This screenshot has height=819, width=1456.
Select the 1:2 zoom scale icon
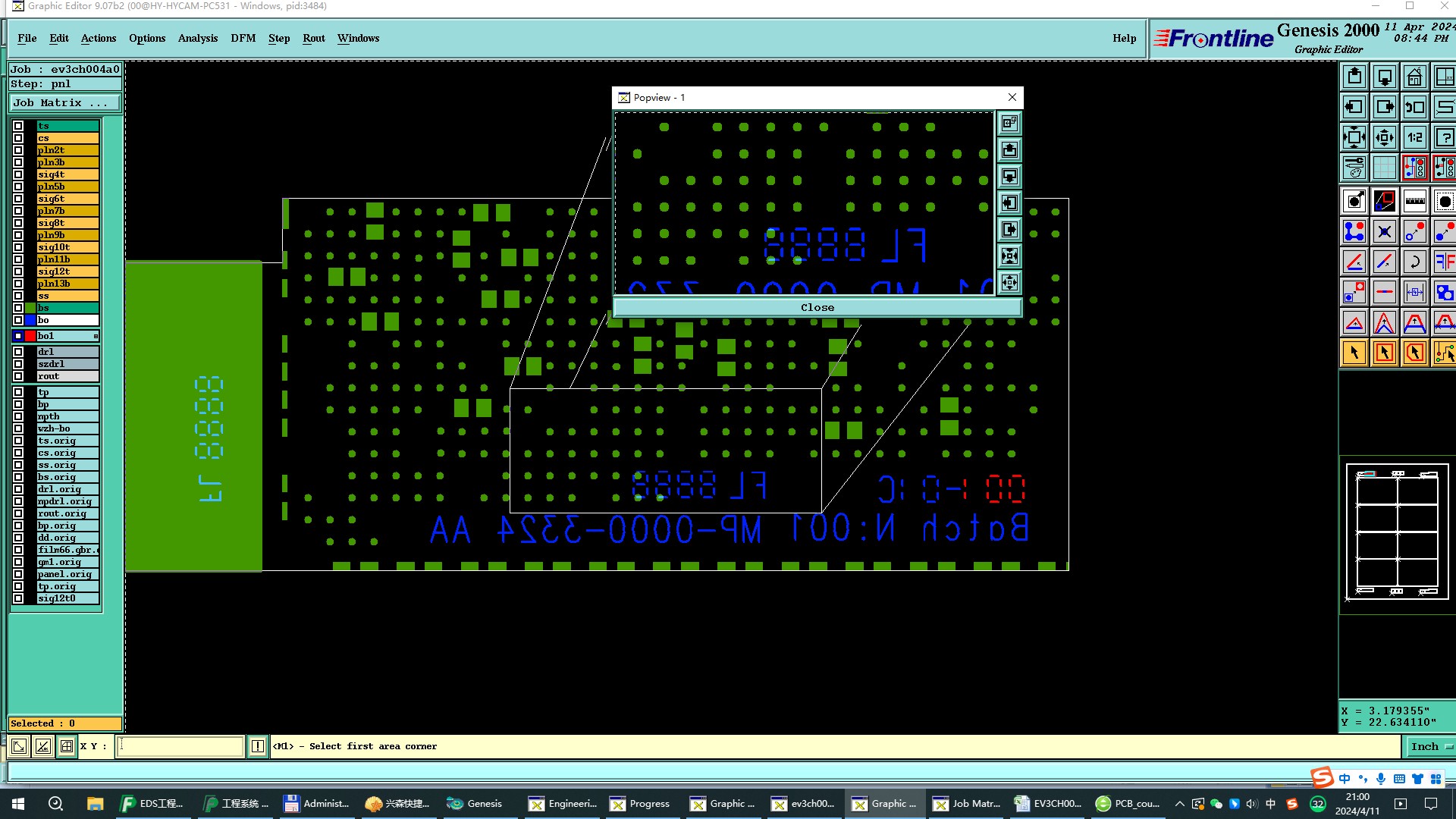(x=1414, y=137)
